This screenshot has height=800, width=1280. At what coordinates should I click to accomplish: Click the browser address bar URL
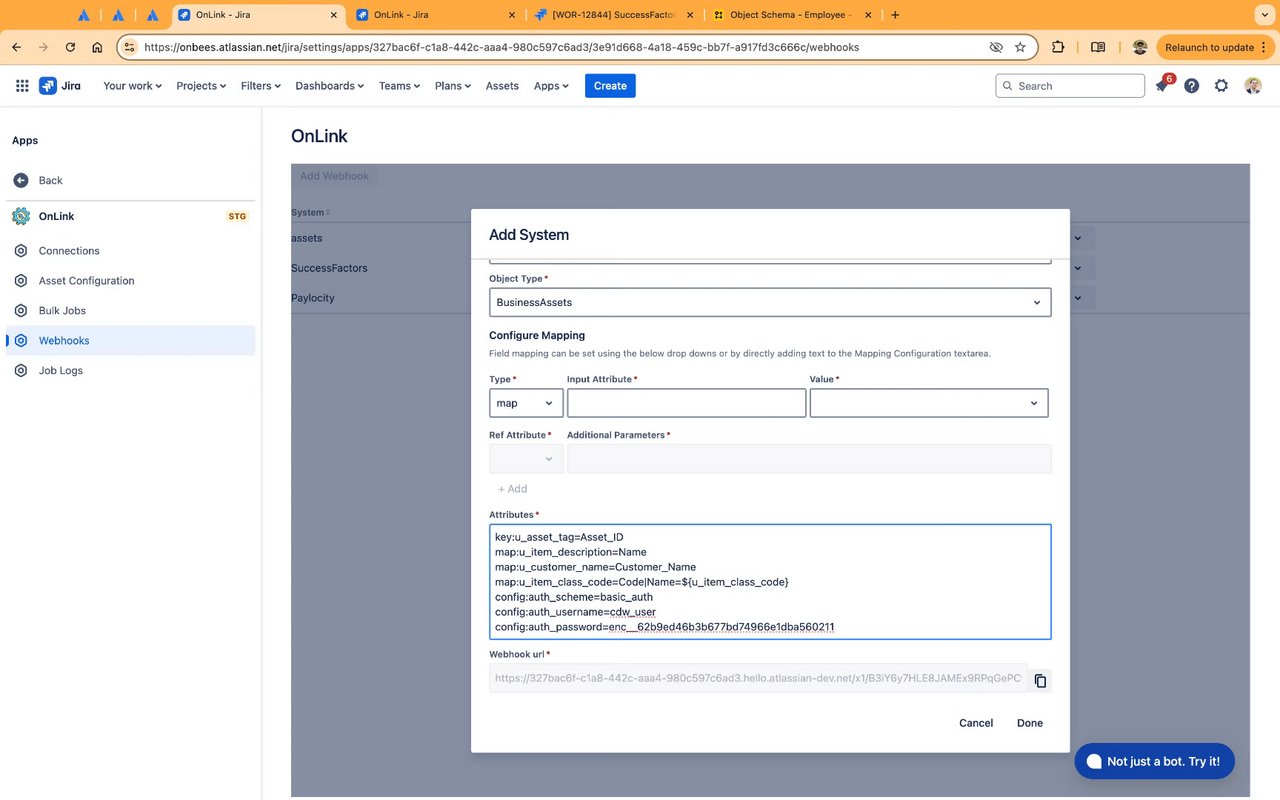[x=501, y=47]
